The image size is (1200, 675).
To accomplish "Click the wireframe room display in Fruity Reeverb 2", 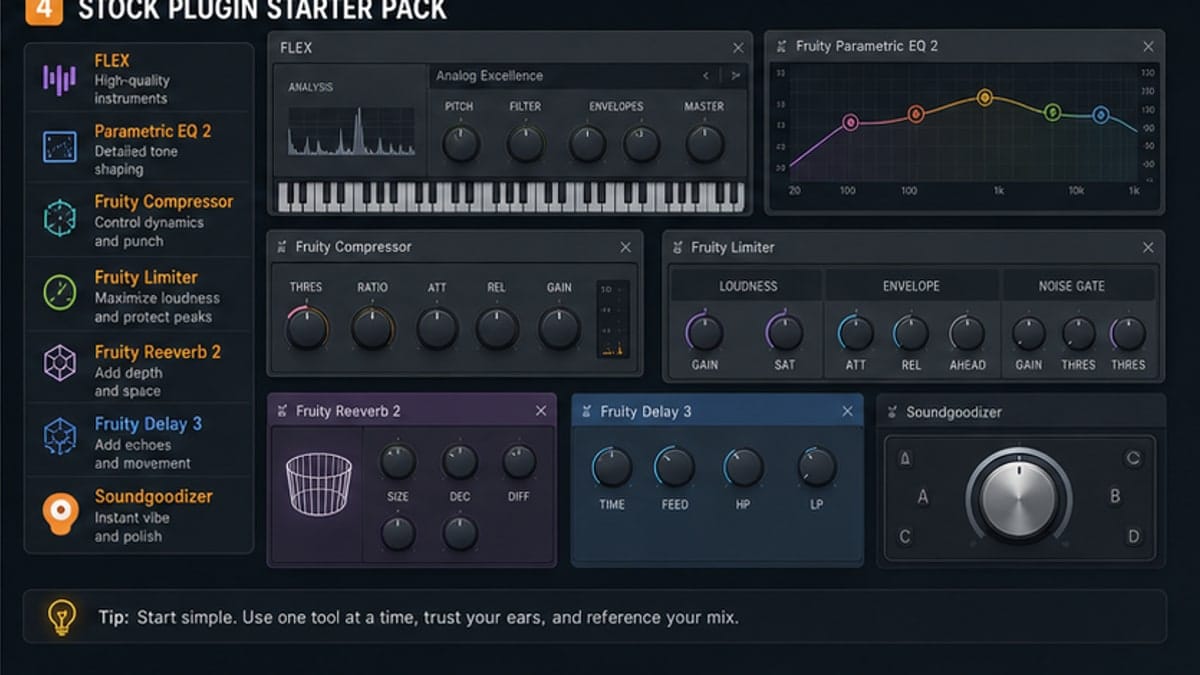I will click(x=318, y=483).
